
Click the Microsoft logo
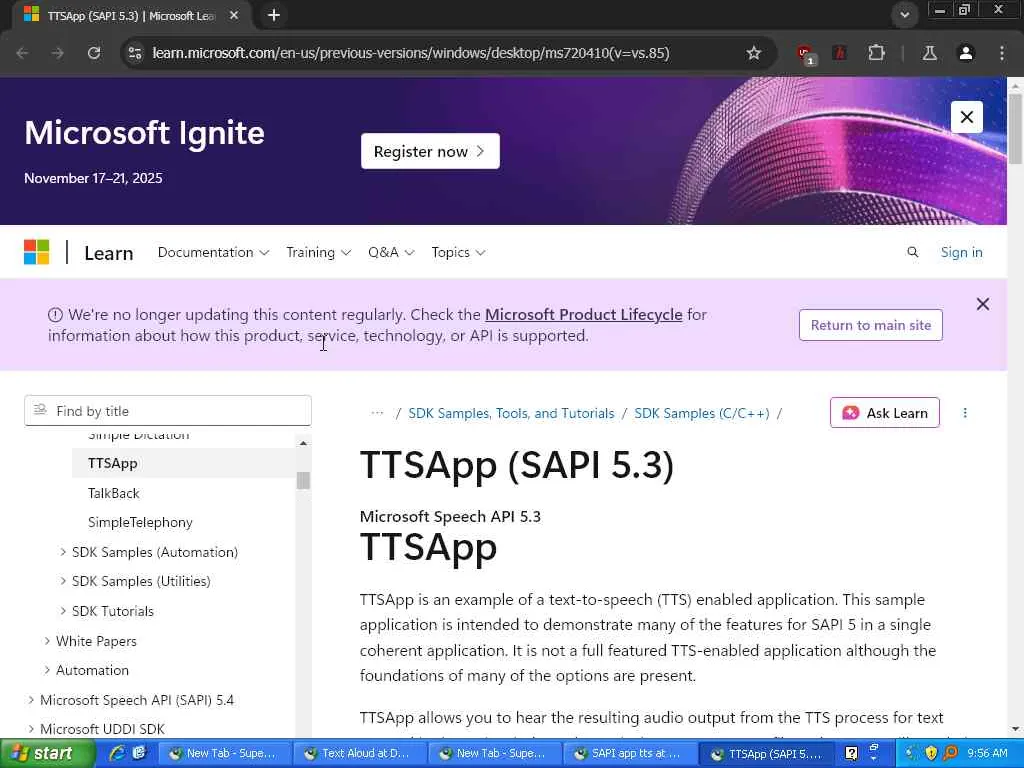[x=37, y=252]
